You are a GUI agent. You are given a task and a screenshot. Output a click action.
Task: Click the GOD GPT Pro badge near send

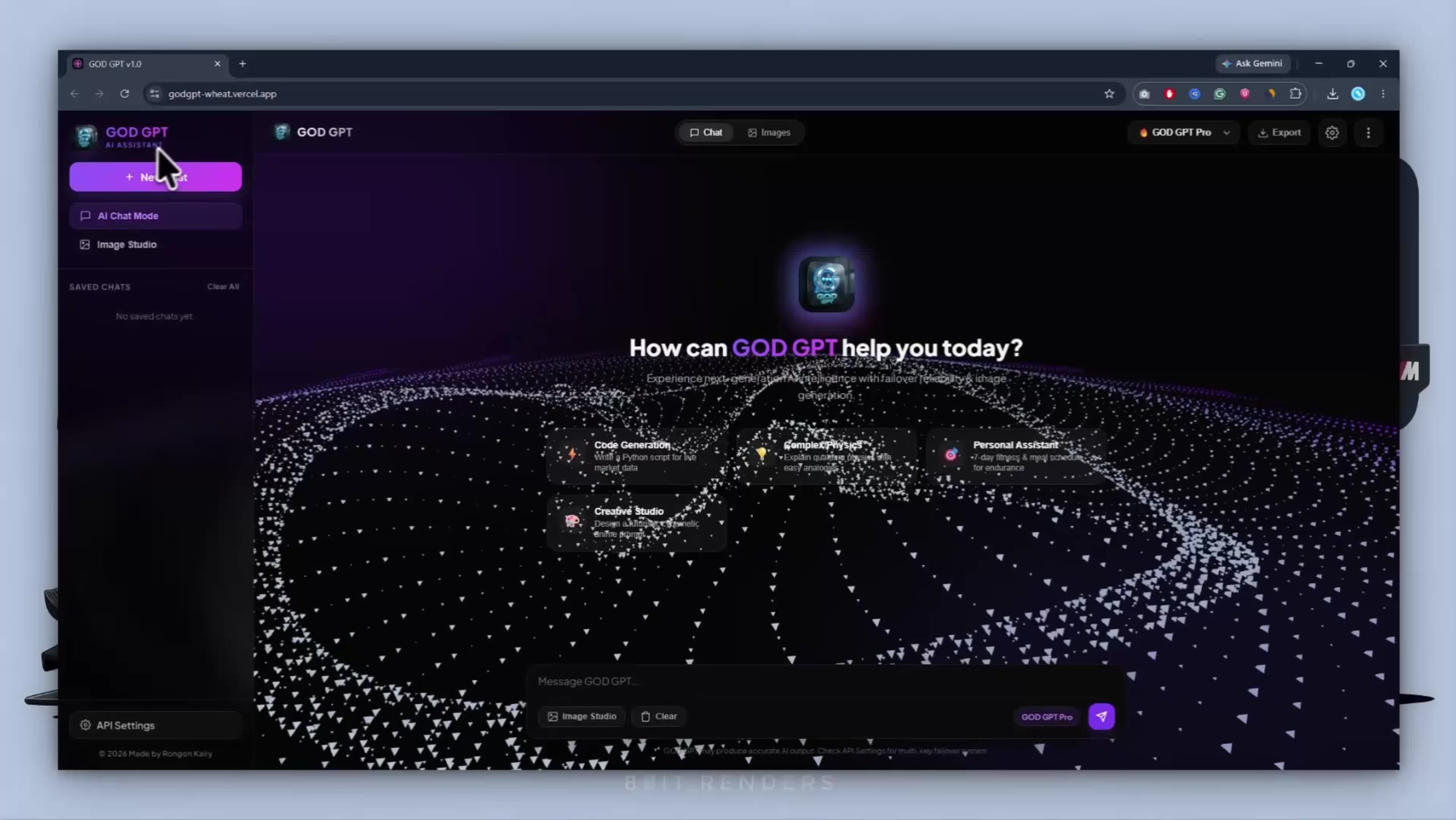point(1046,717)
